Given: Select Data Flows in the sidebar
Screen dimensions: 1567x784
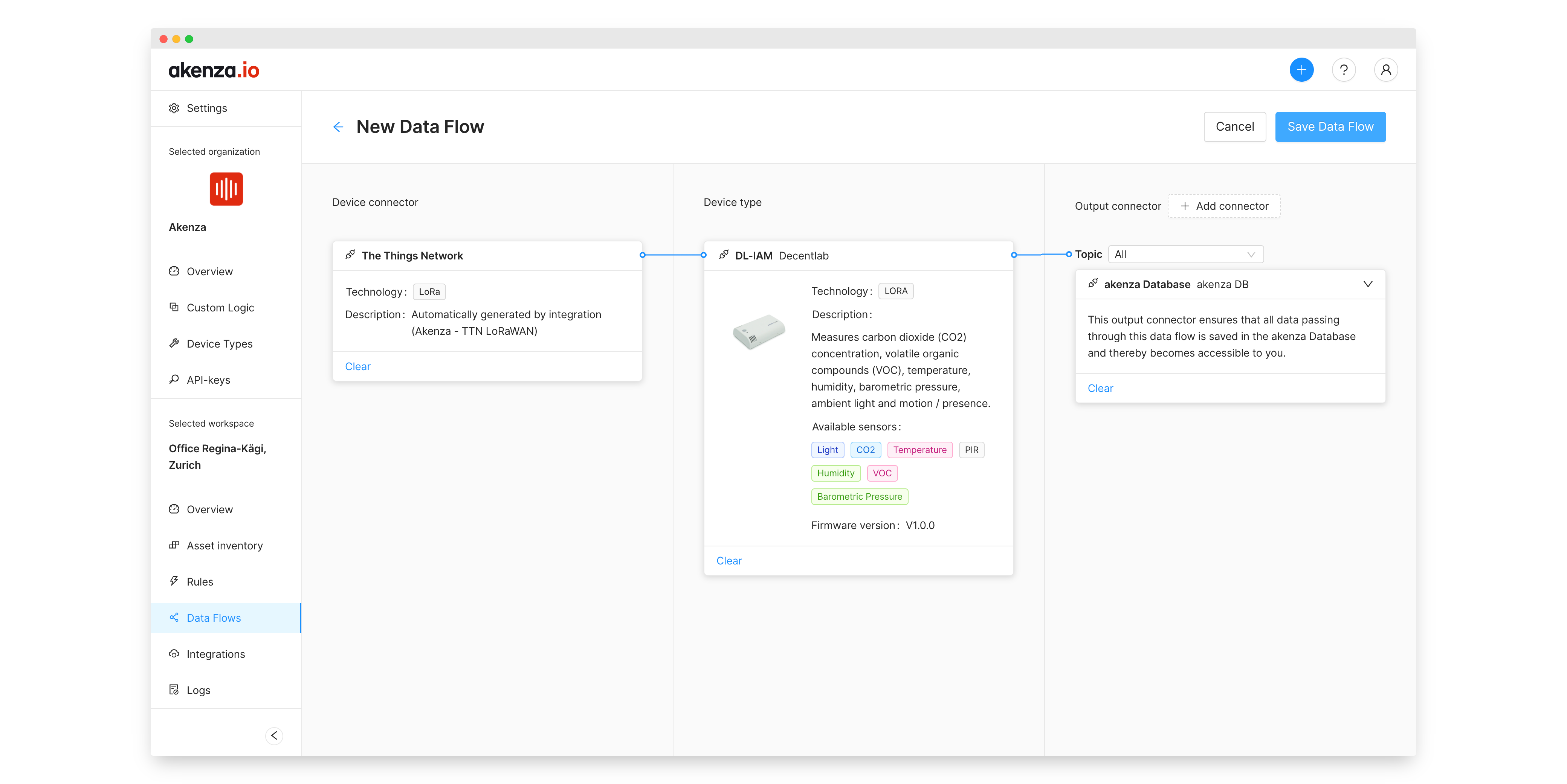Looking at the screenshot, I should pos(226,618).
